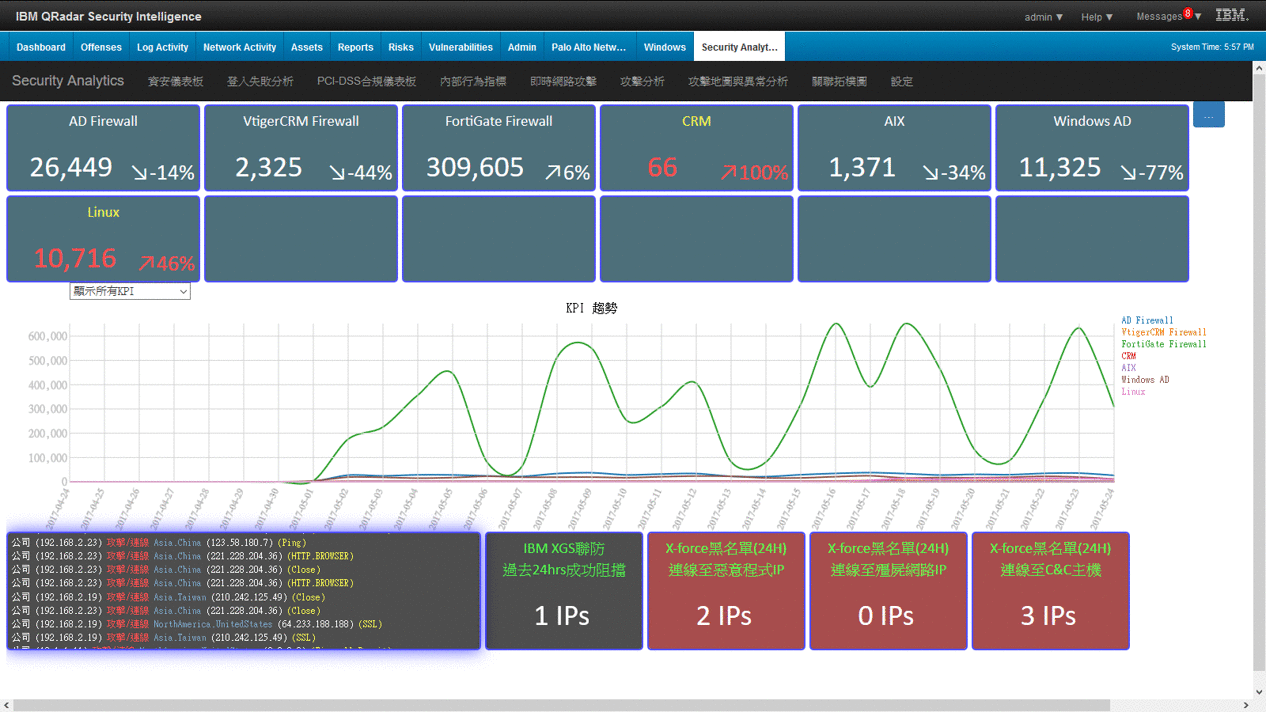This screenshot has width=1266, height=712.
Task: Click the IBM logo
Action: click(1231, 15)
